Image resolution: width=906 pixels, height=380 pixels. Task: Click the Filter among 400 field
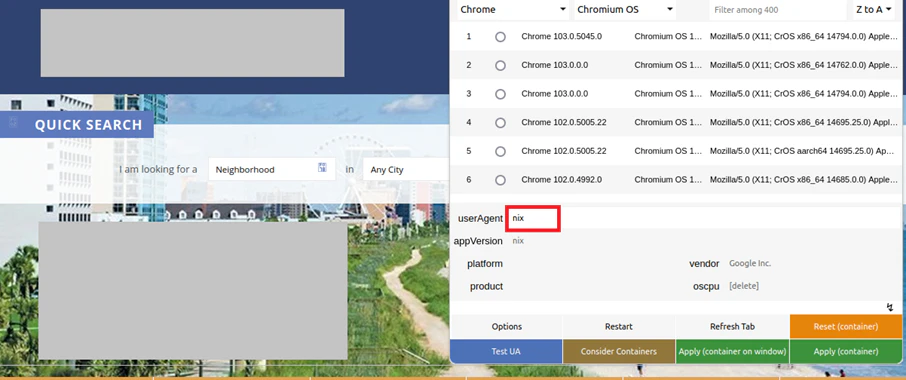click(x=778, y=10)
